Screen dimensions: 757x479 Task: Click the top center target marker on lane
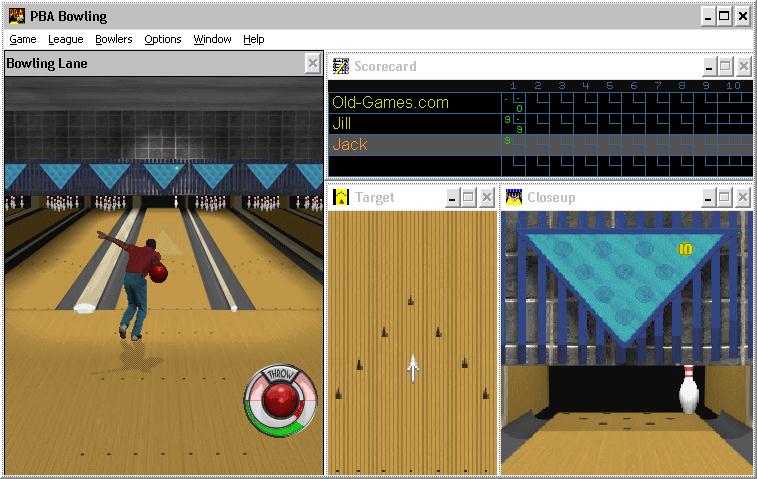pos(410,300)
